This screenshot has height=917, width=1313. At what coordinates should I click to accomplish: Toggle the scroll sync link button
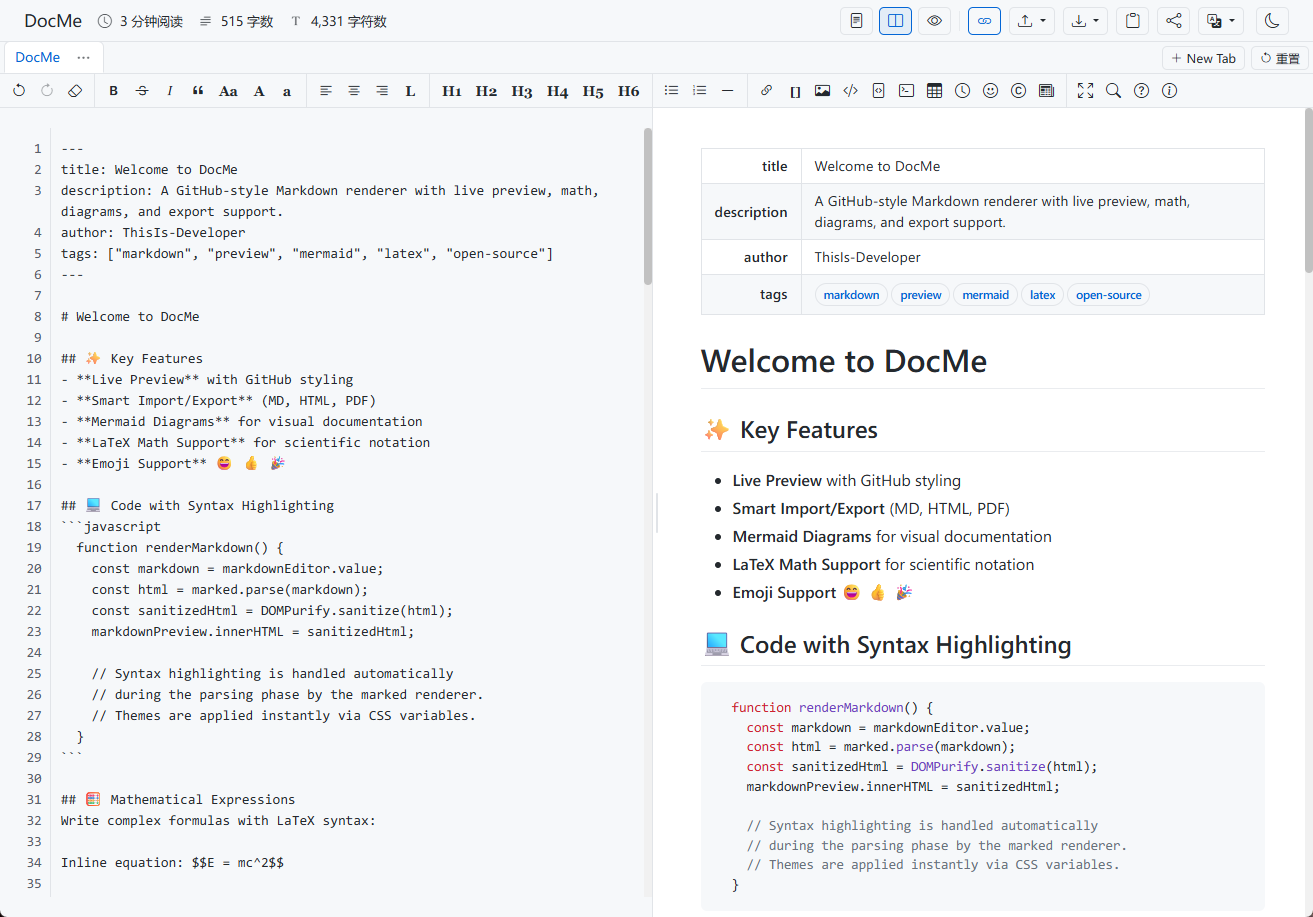[x=985, y=21]
